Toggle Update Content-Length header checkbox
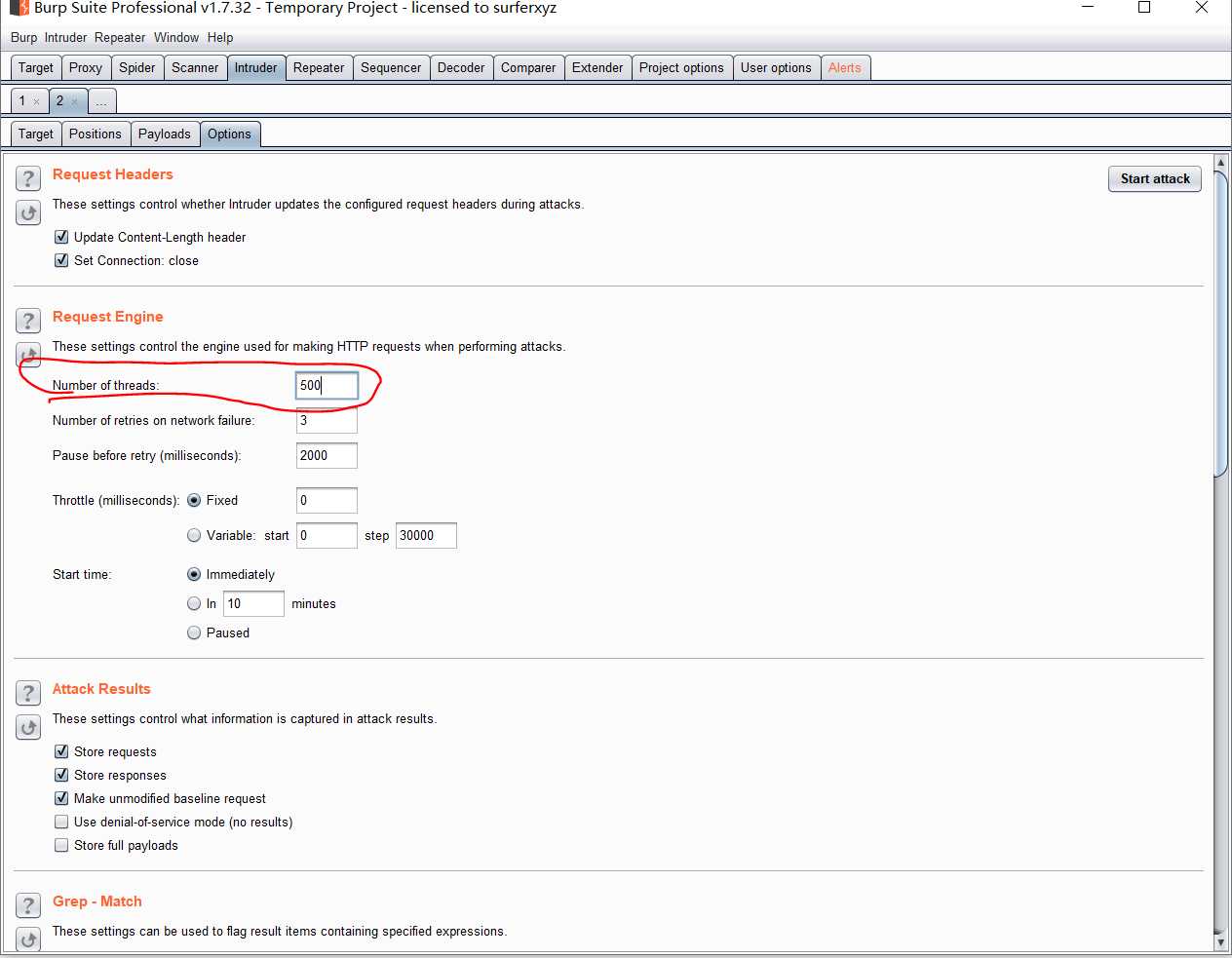Screen dimensions: 1232x958 [61, 237]
